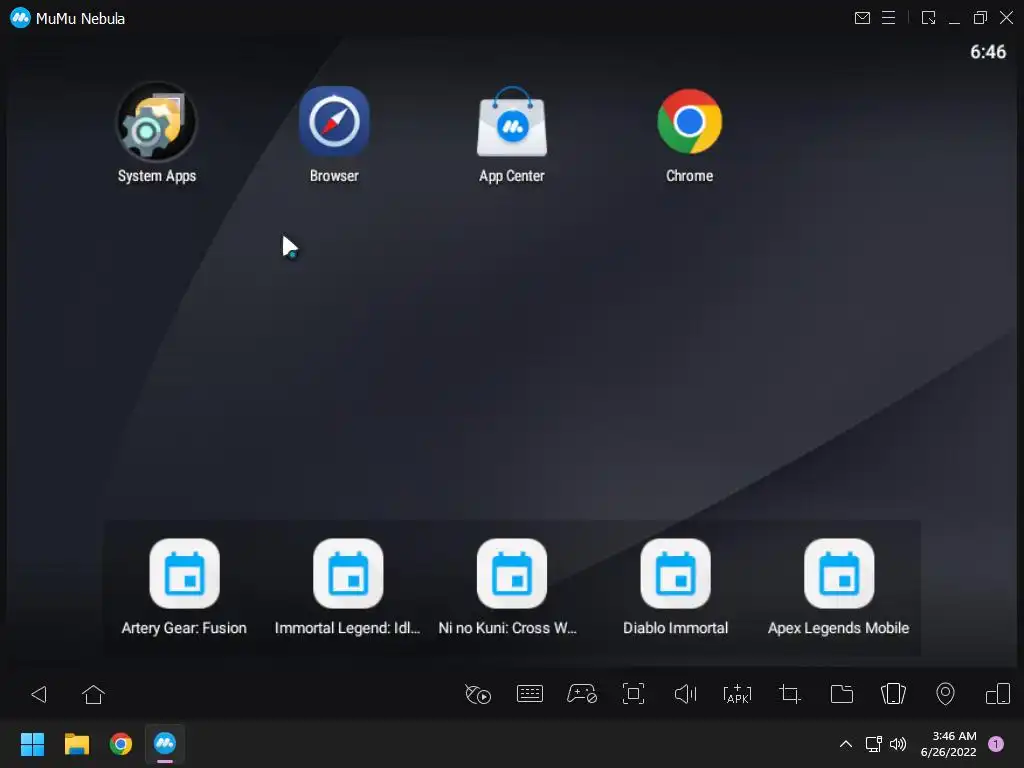Launch the Browser app
Image resolution: width=1024 pixels, height=768 pixels.
334,121
